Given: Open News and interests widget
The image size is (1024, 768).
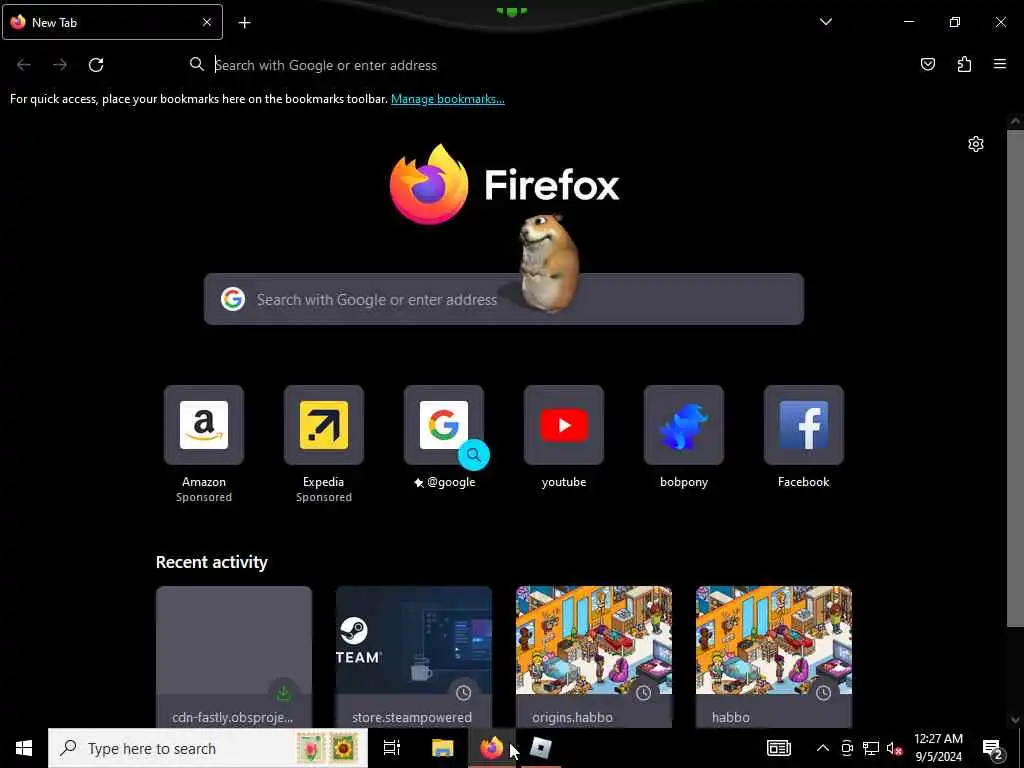Looking at the screenshot, I should [x=778, y=748].
